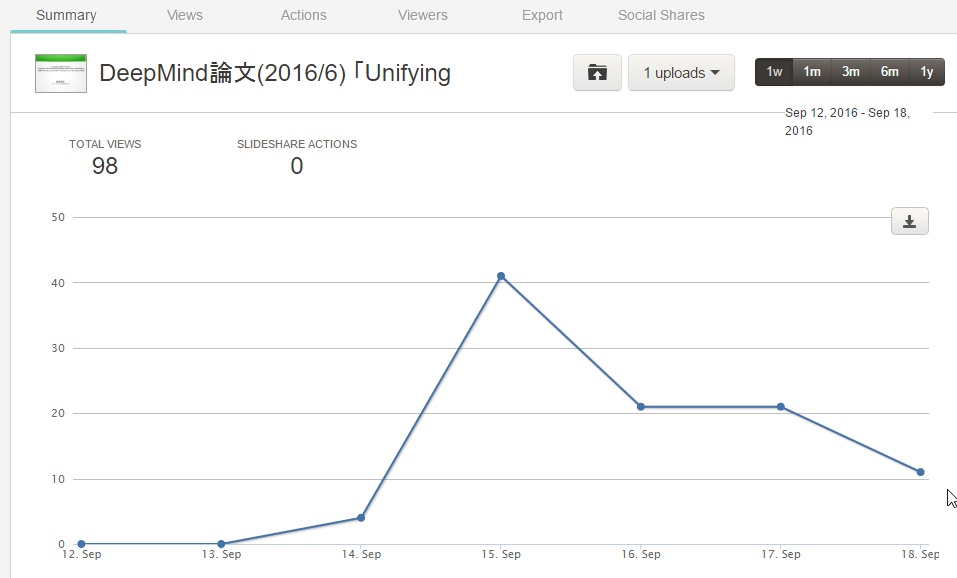This screenshot has width=957, height=578.
Task: Click the DeepMind presentation title link
Action: (274, 73)
